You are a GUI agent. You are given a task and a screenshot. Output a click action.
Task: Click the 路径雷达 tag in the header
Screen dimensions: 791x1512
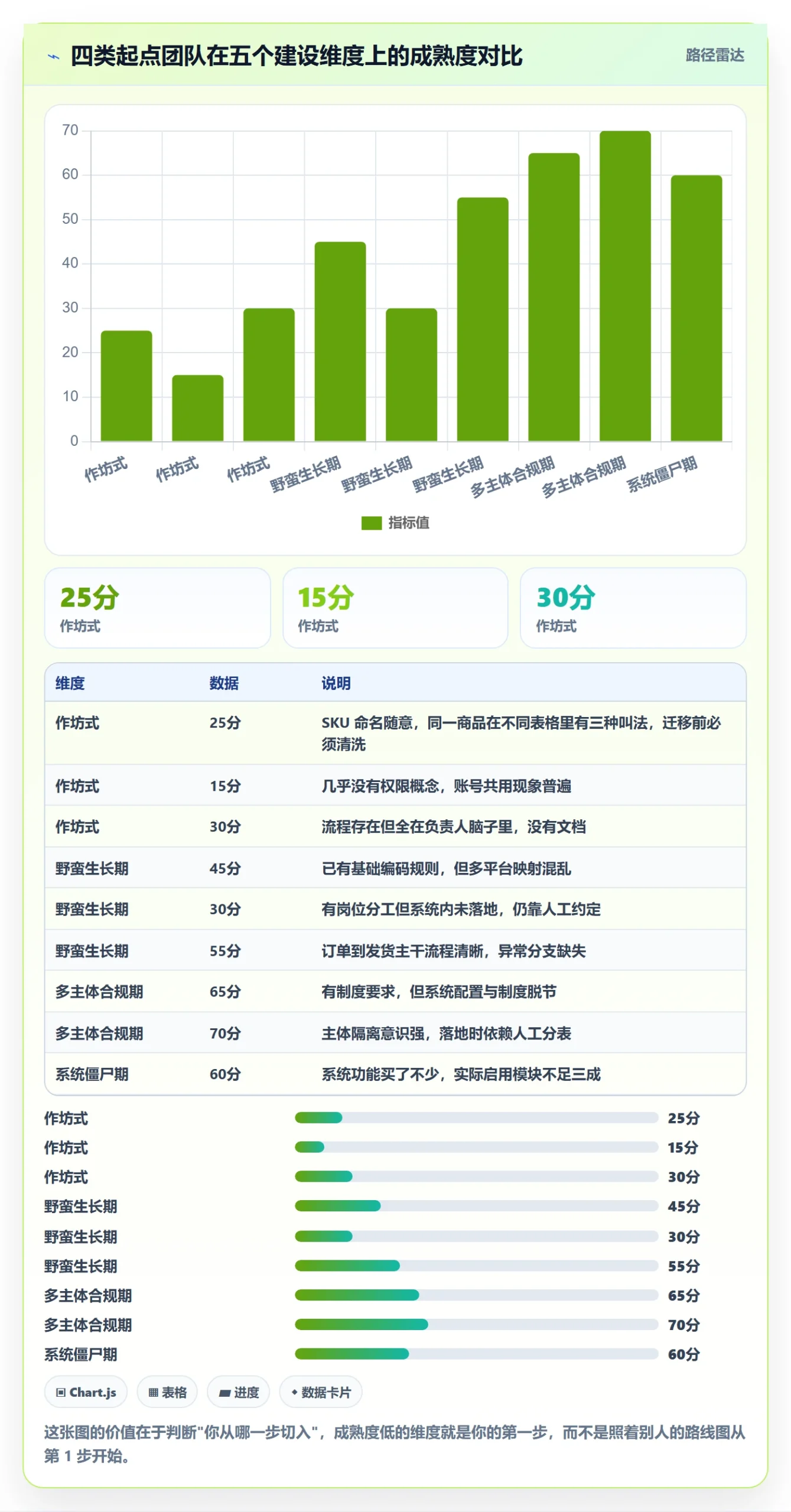point(714,56)
